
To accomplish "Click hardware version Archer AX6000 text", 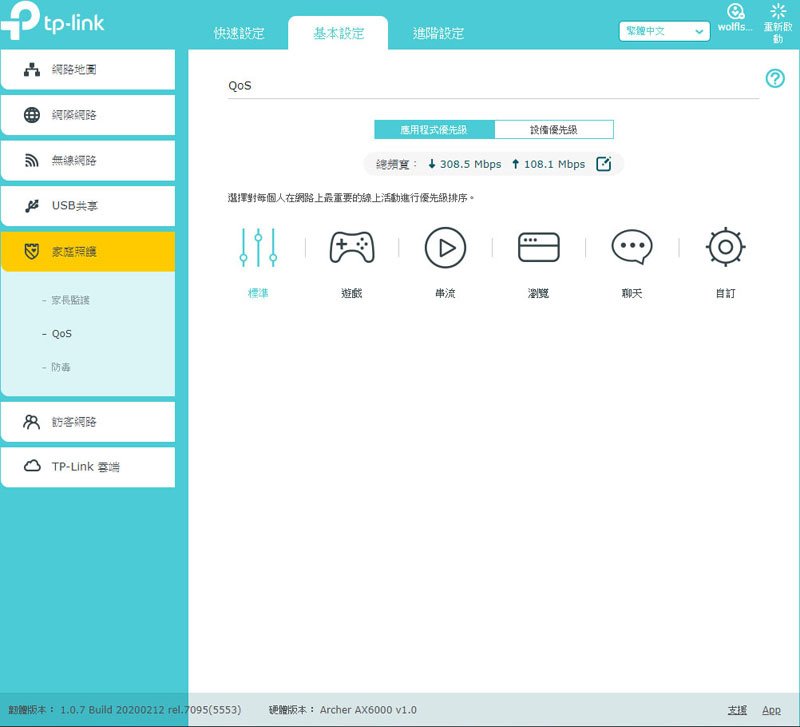I will click(368, 710).
